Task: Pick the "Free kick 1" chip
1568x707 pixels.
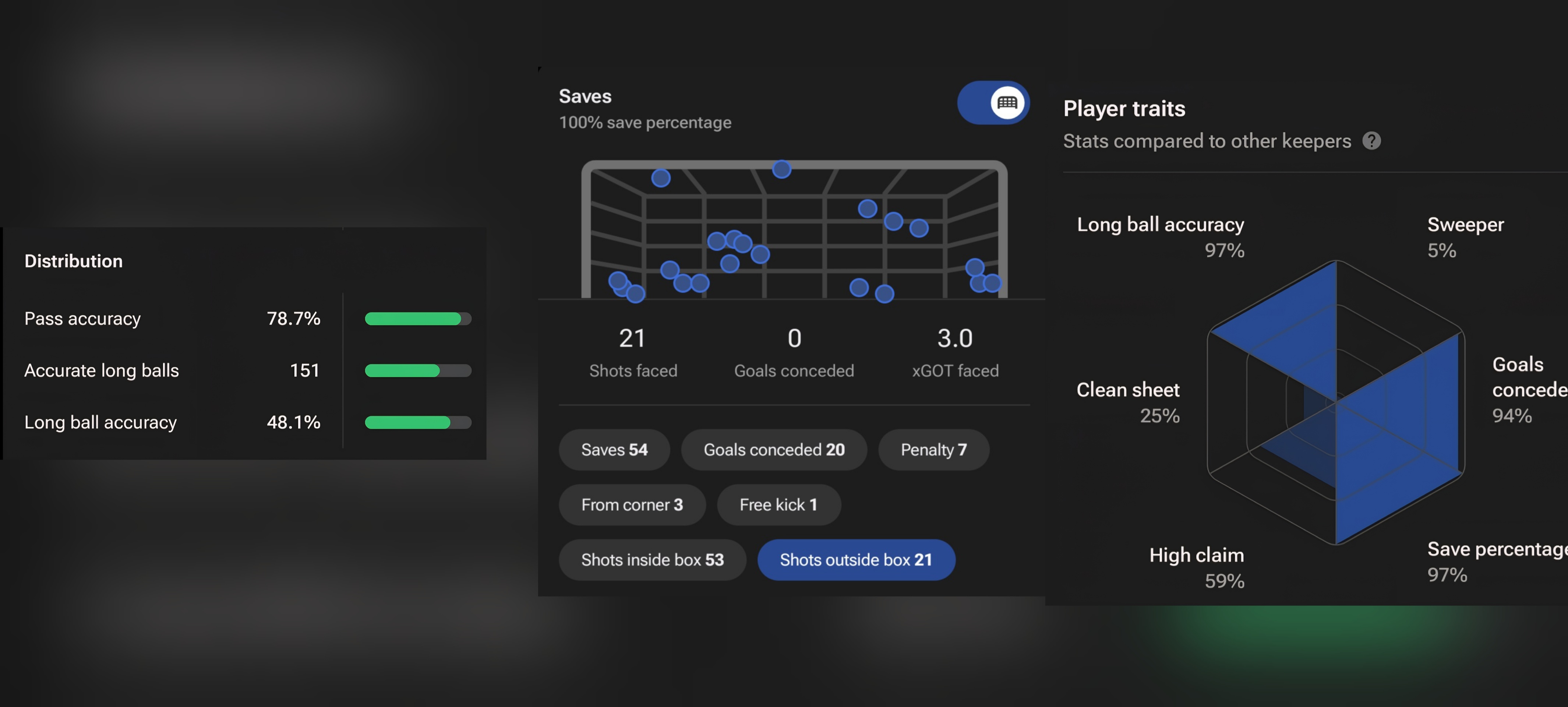Action: point(778,504)
